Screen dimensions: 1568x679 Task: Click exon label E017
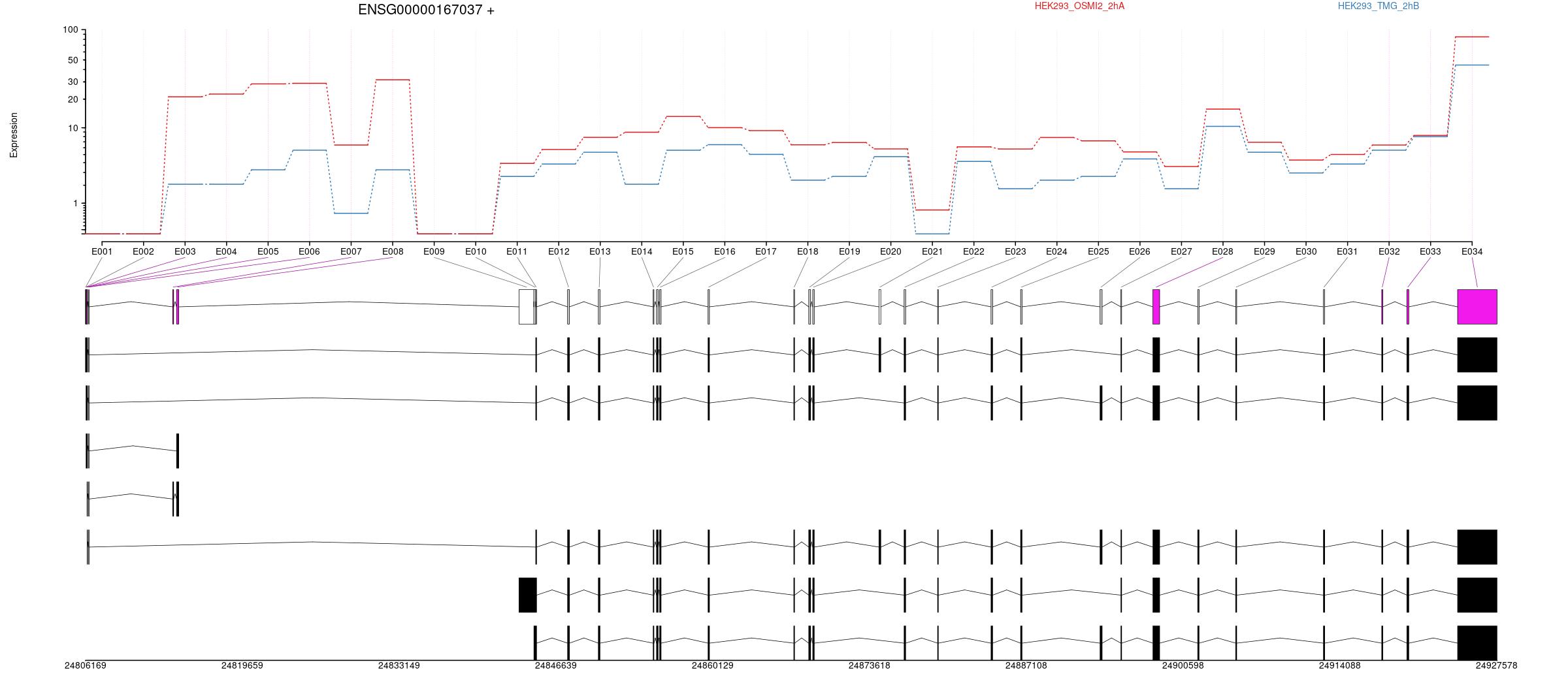coord(766,251)
